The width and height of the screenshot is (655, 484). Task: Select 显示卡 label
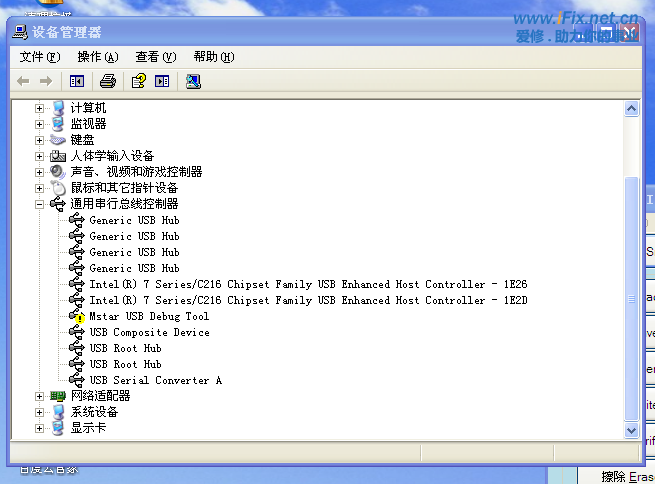click(x=88, y=428)
